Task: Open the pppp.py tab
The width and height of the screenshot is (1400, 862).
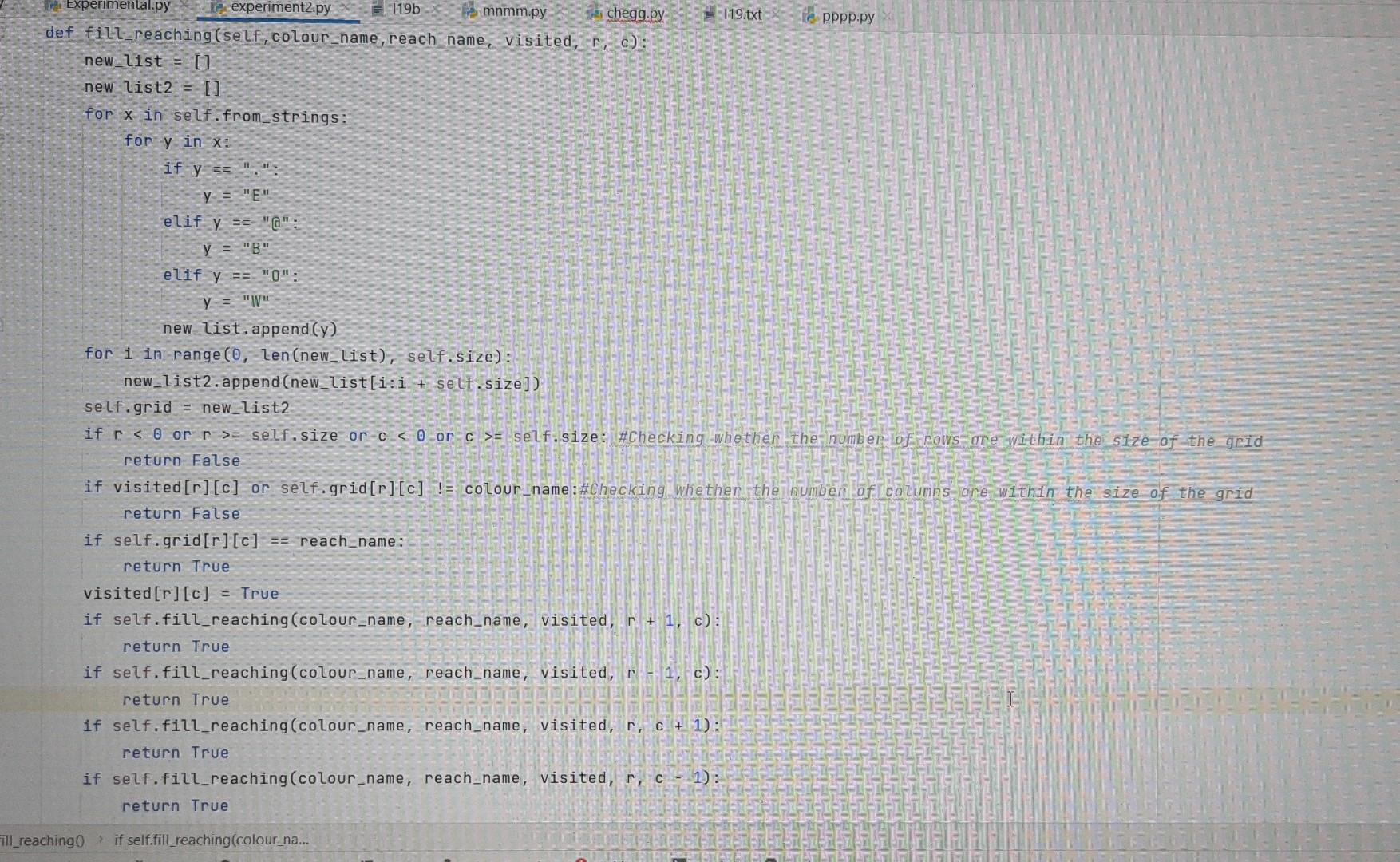Action: pyautogui.click(x=848, y=17)
